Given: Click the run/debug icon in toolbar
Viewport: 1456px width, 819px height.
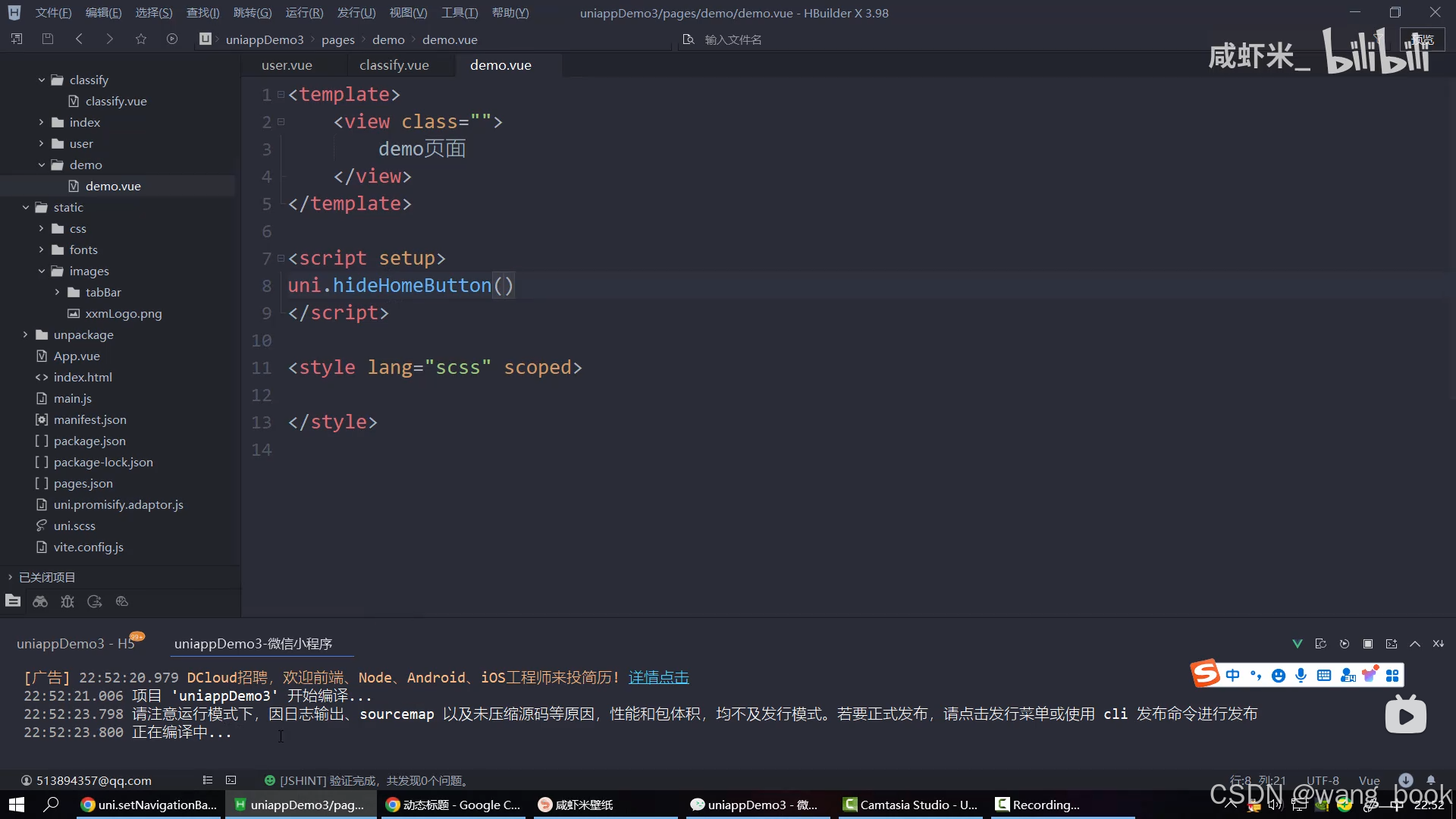Looking at the screenshot, I should pos(172,39).
